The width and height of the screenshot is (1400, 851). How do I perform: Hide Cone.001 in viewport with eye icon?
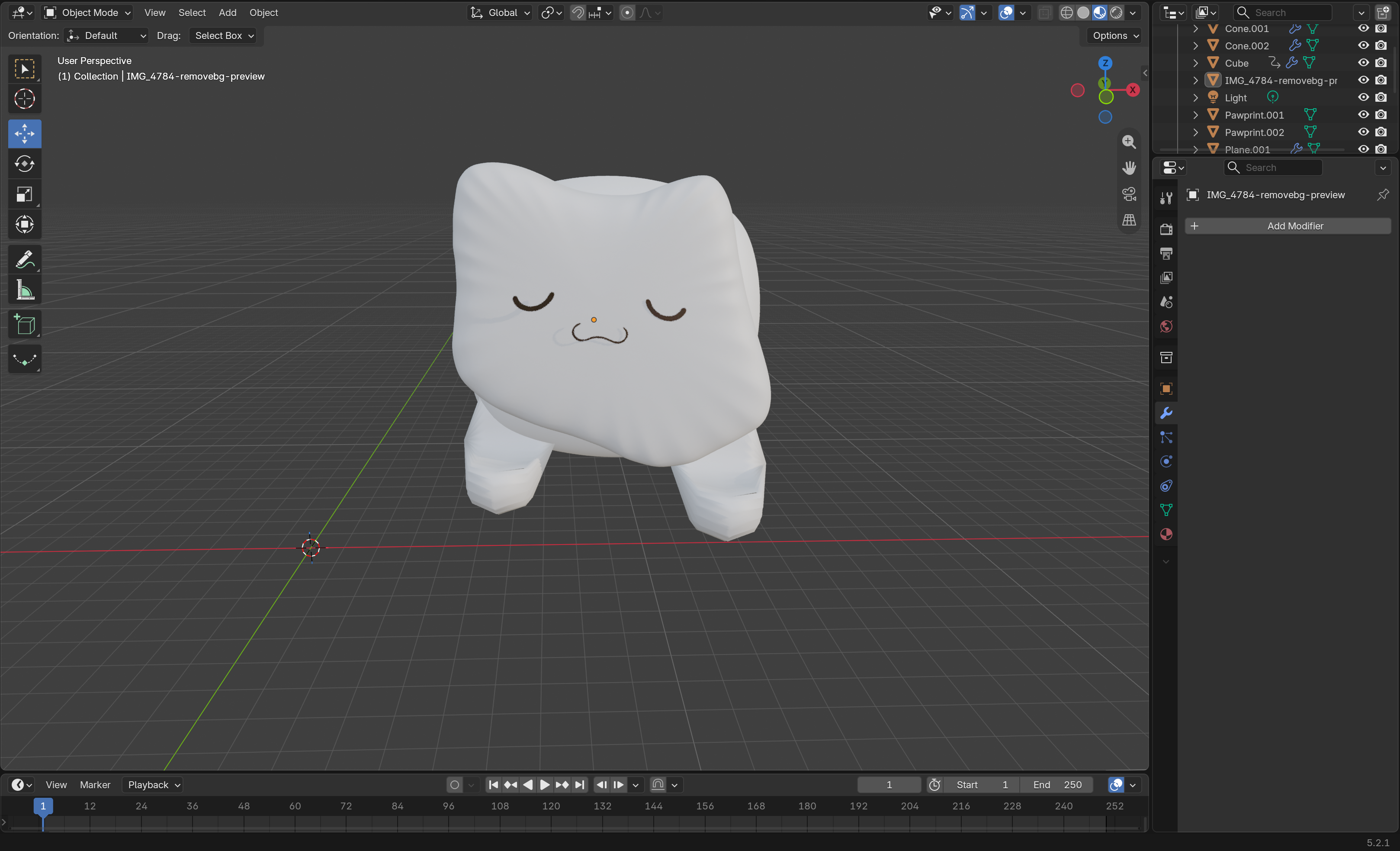pyautogui.click(x=1363, y=29)
